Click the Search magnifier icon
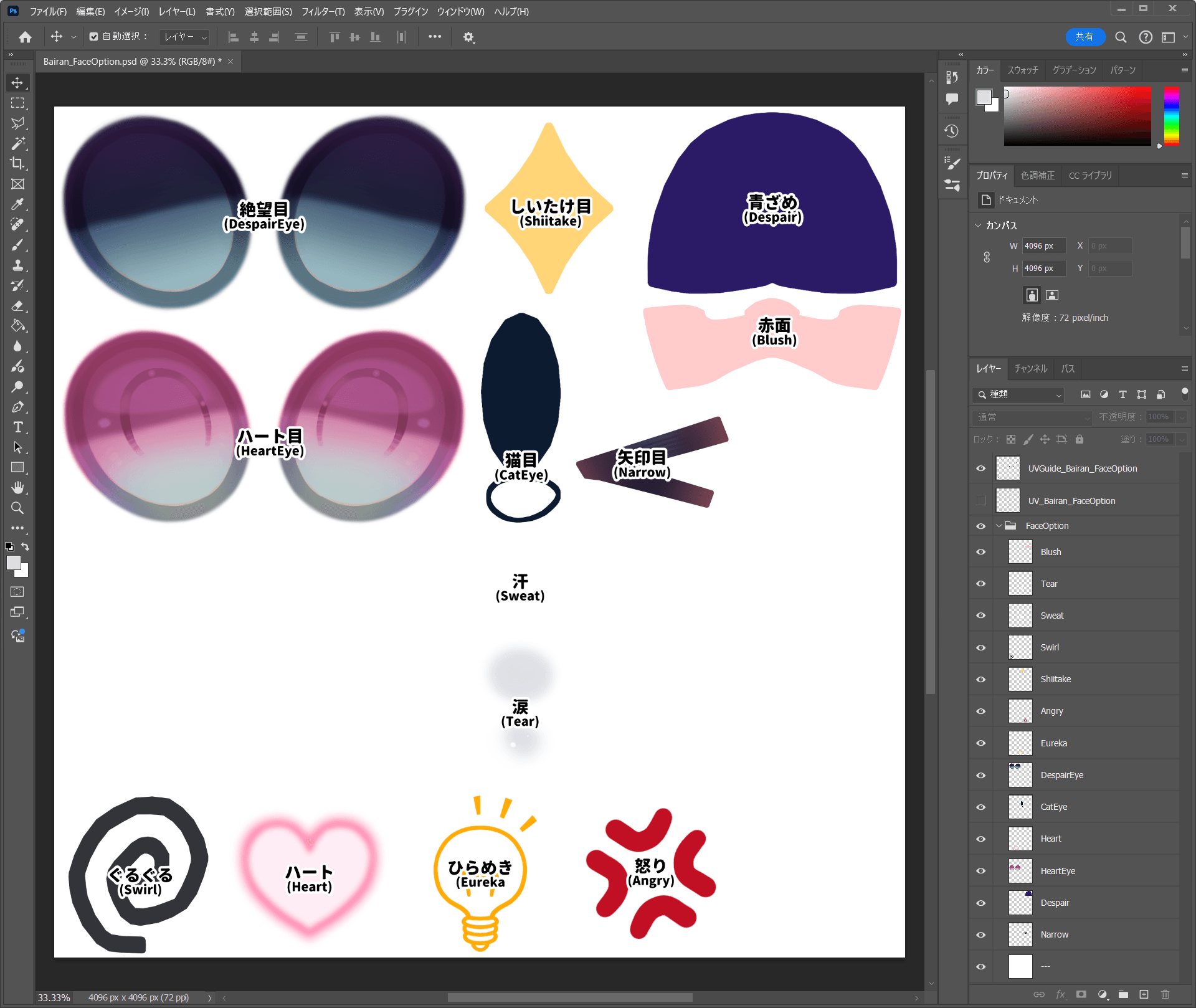The image size is (1196, 1008). pyautogui.click(x=1121, y=37)
